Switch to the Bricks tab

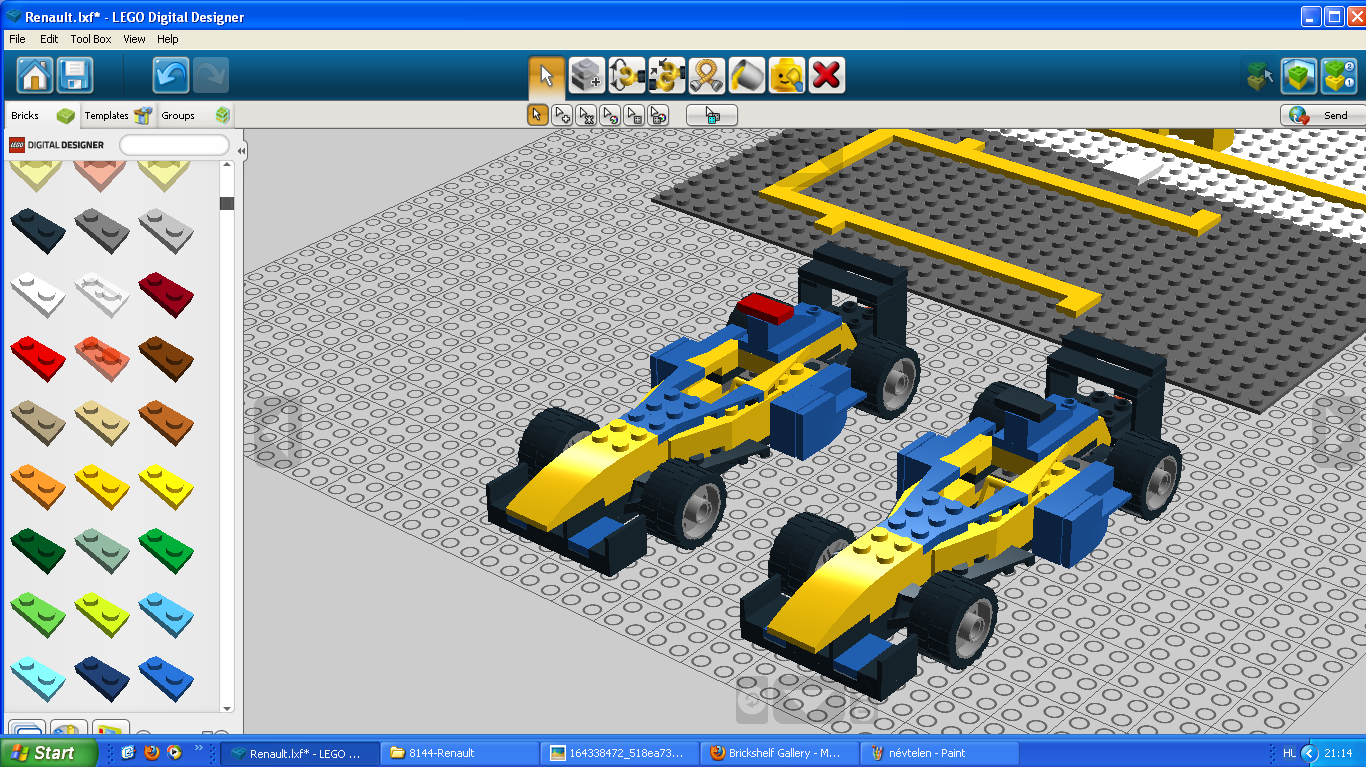(x=42, y=115)
